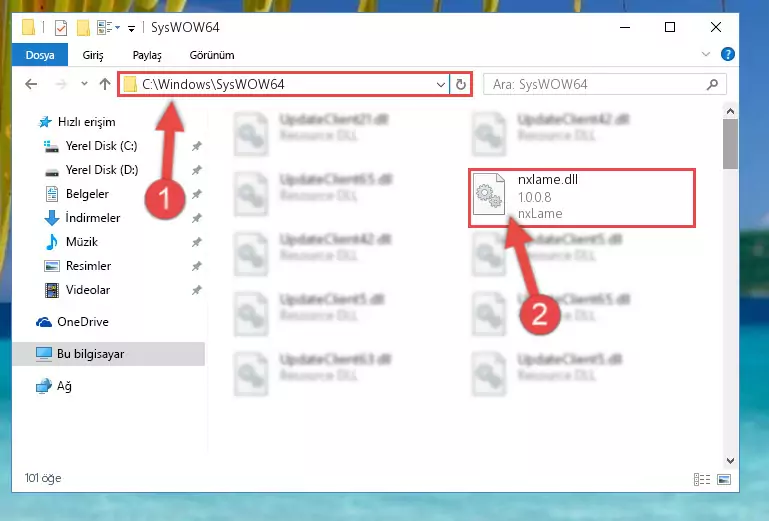Go forward with the right arrow
The image size is (769, 521).
61,84
